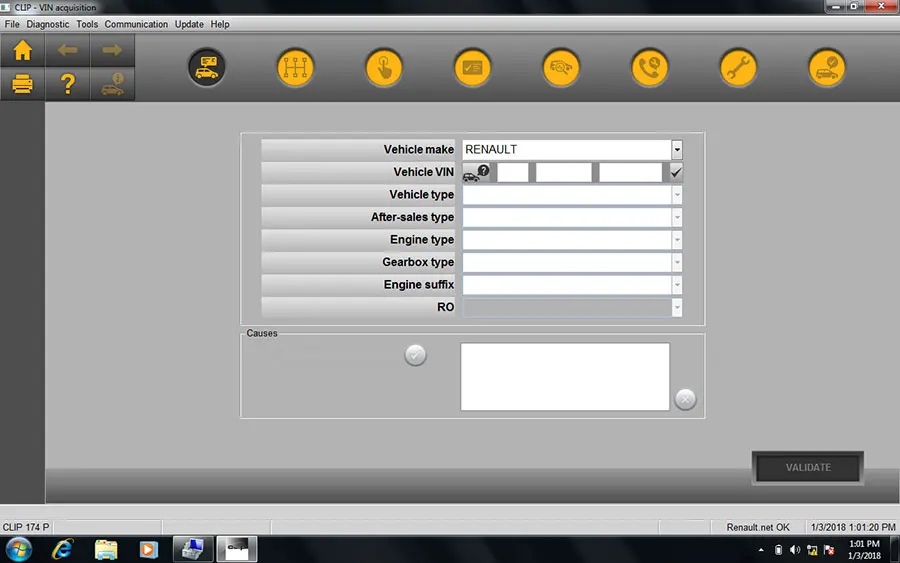Click the forward arrow navigation icon

[x=112, y=51]
